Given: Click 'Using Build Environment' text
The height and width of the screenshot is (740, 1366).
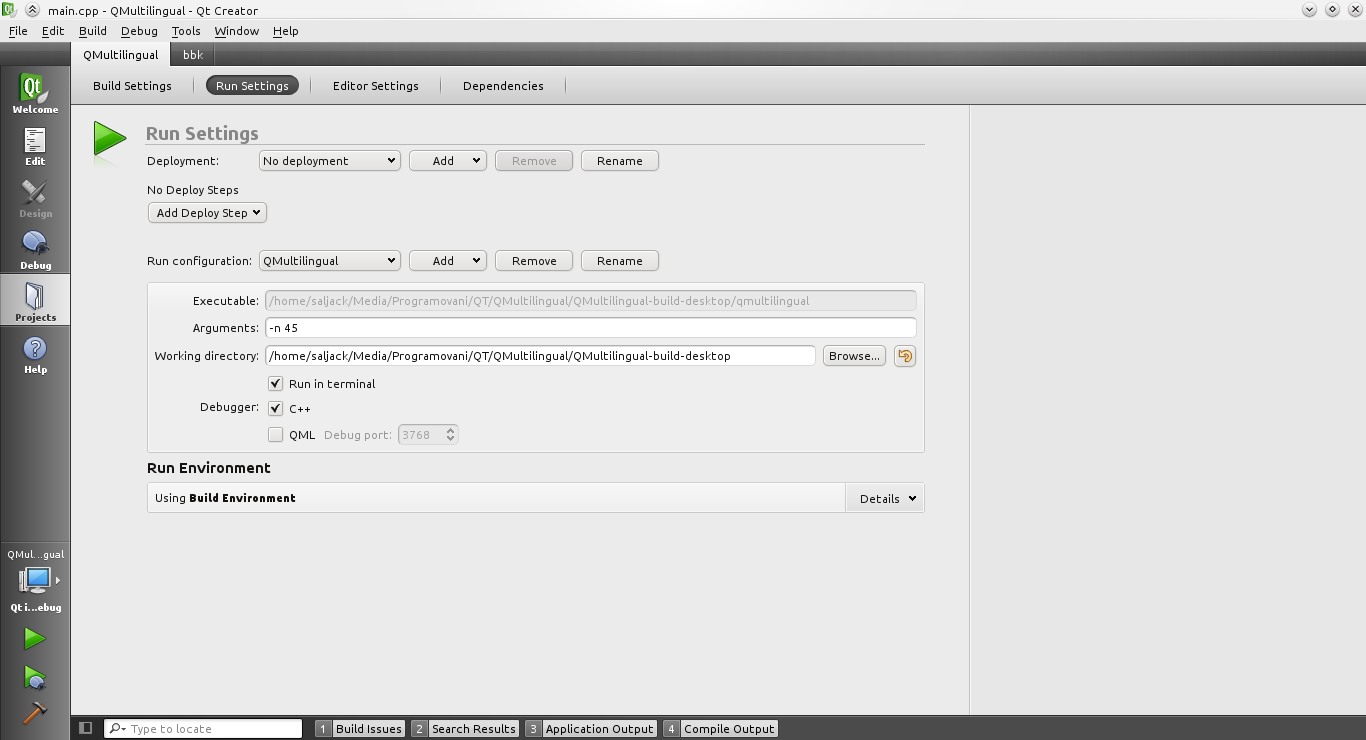Looking at the screenshot, I should [x=225, y=498].
